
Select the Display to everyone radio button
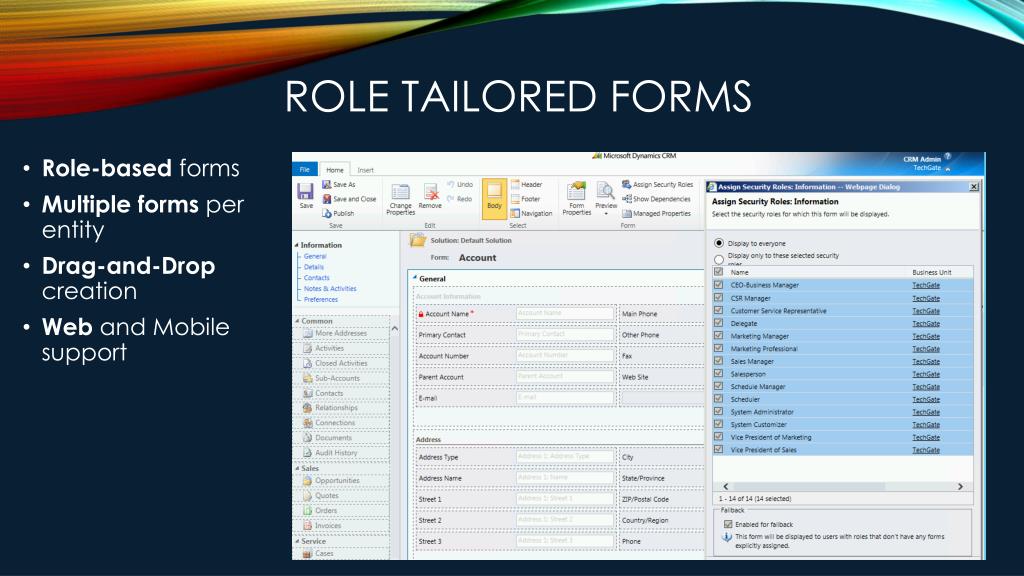click(x=719, y=243)
